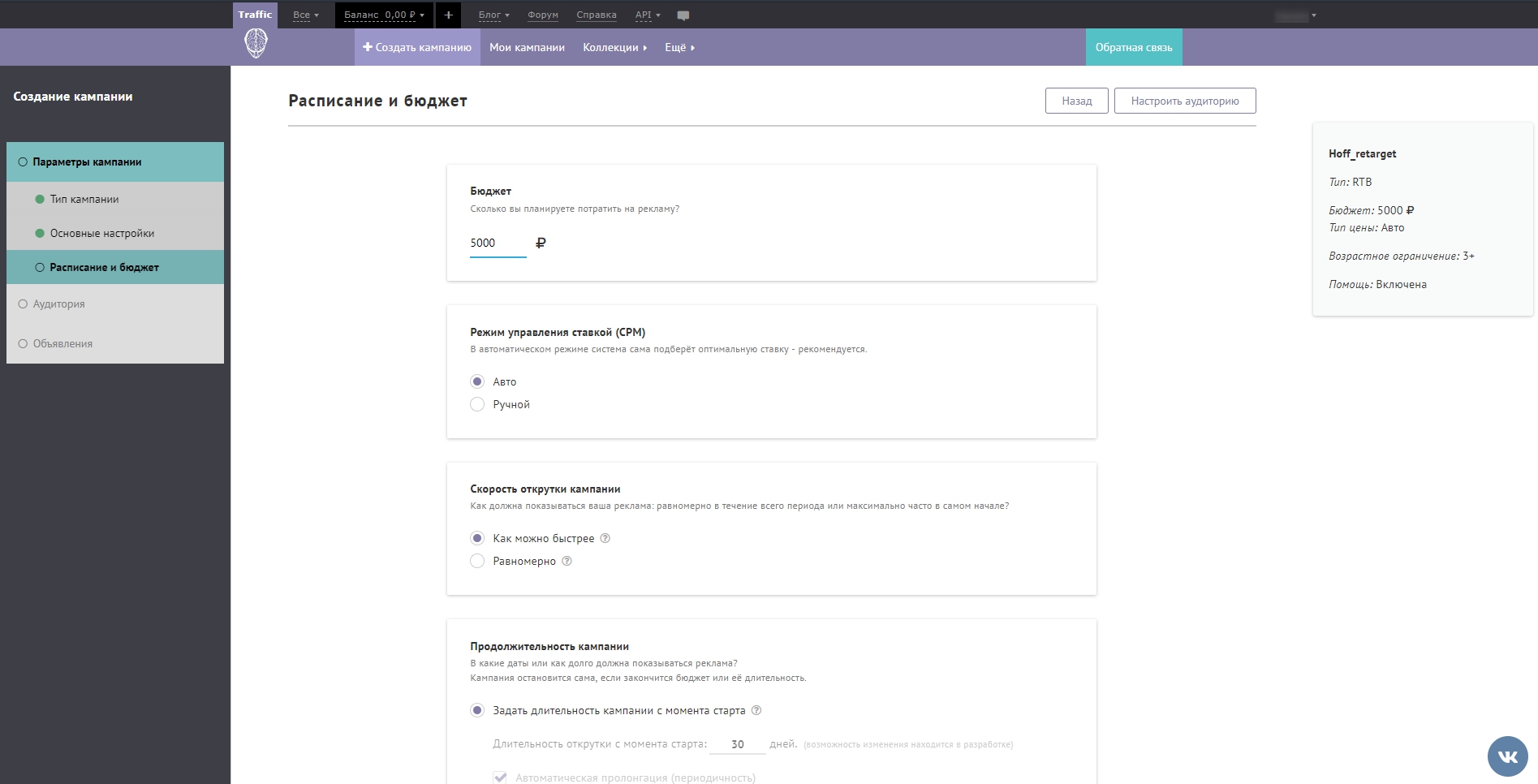The height and width of the screenshot is (784, 1538).
Task: Go to 'Тип кампании' step
Action: (x=115, y=199)
